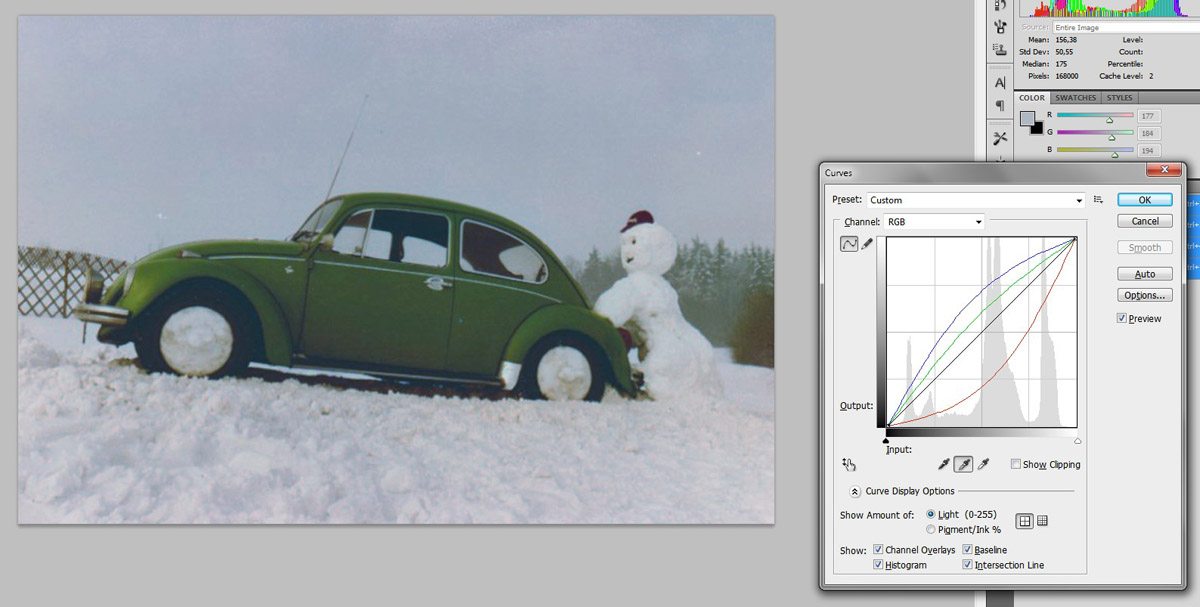Image resolution: width=1200 pixels, height=607 pixels.
Task: Click the on-image adjustment hand tool
Action: [x=849, y=464]
